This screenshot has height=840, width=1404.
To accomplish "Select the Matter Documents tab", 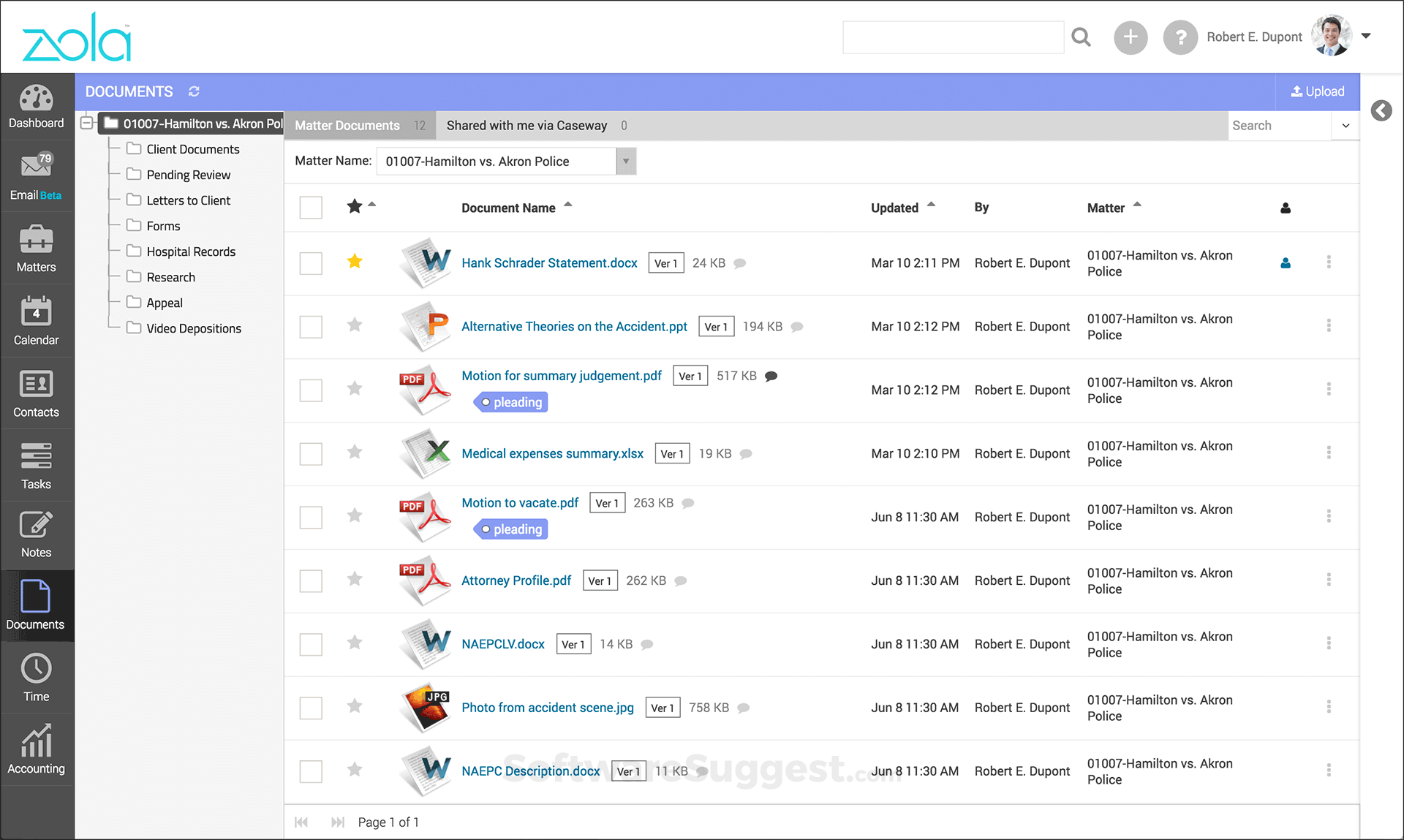I will tap(348, 126).
